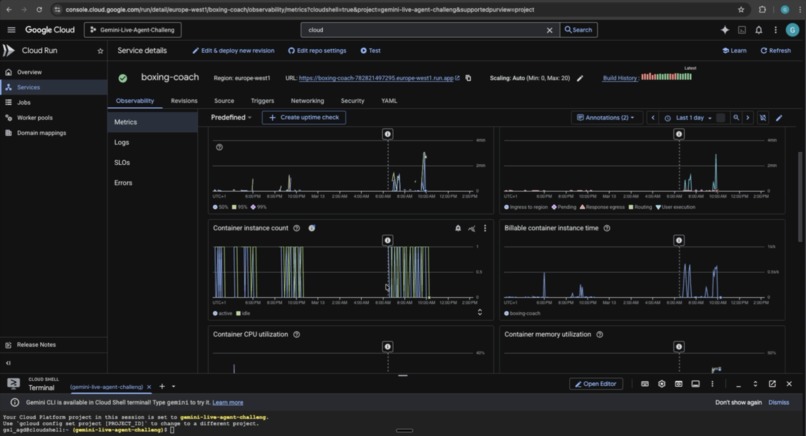This screenshot has height=436, width=806.
Task: Click the Open Editor button
Action: [x=596, y=384]
